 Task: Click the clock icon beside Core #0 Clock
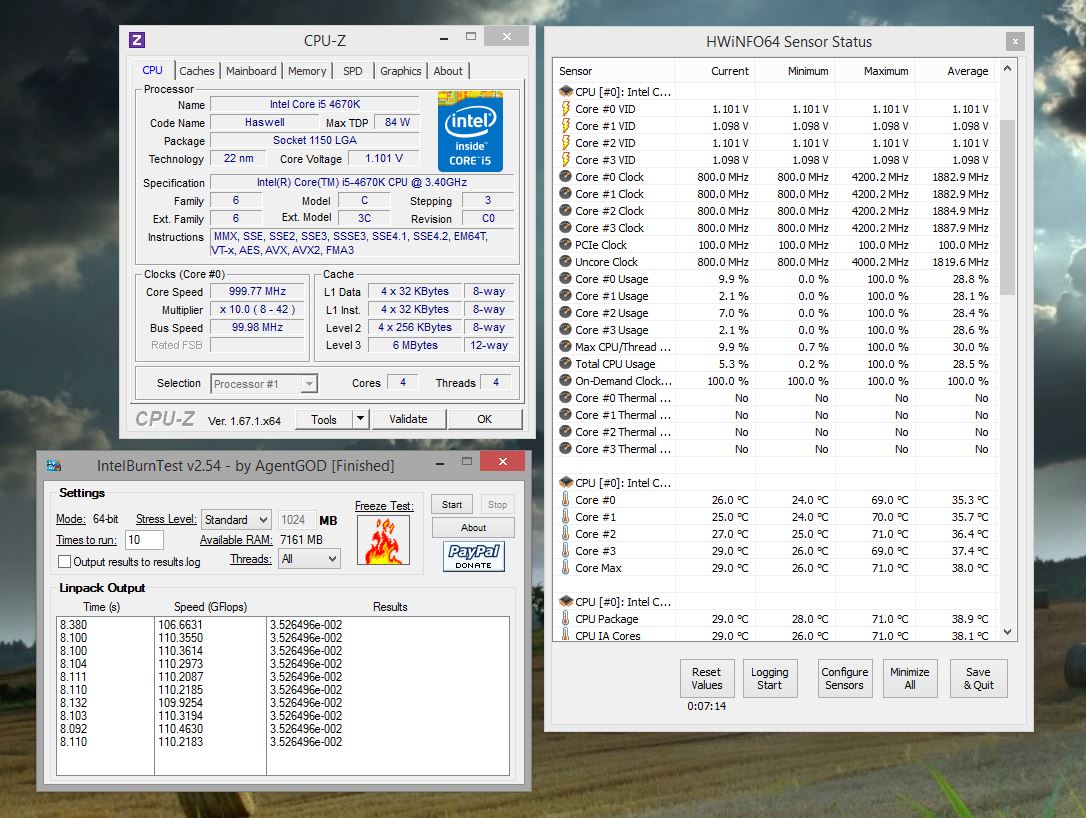coord(565,177)
